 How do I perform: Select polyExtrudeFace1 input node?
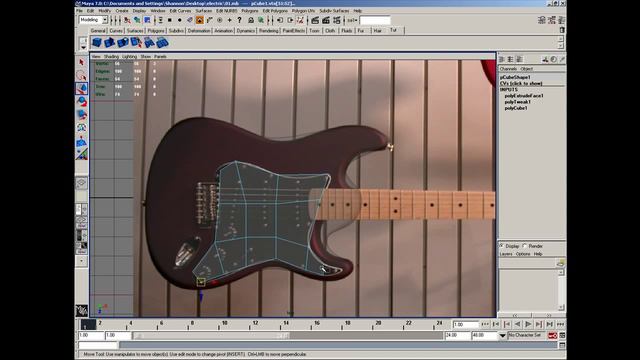coord(524,96)
